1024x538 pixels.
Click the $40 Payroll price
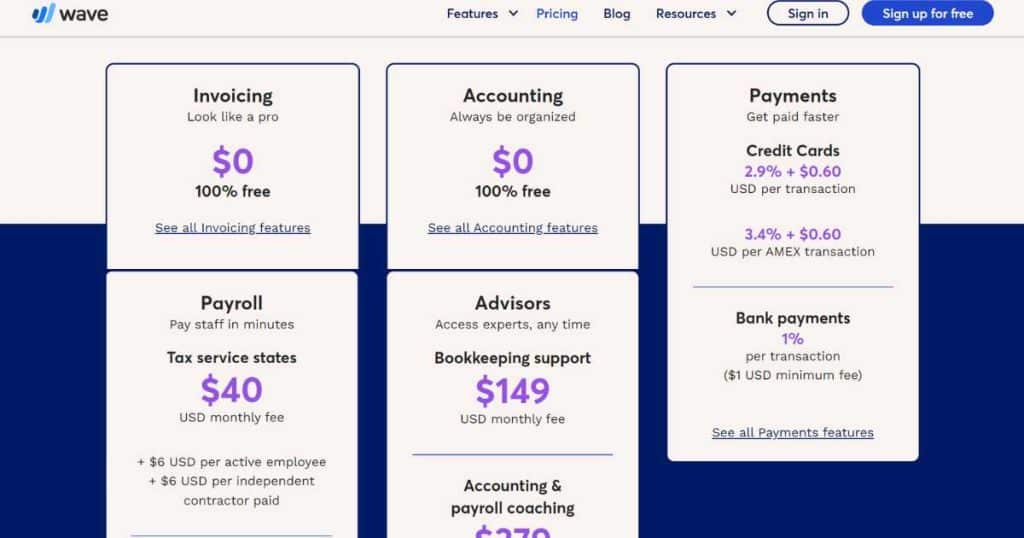[x=232, y=390]
